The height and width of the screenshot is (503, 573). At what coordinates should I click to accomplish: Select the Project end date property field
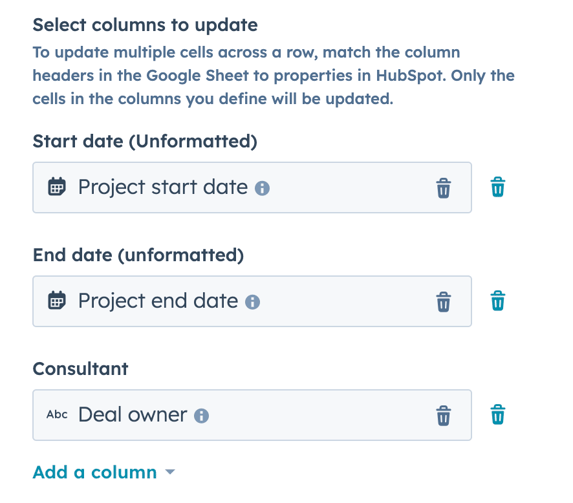252,301
